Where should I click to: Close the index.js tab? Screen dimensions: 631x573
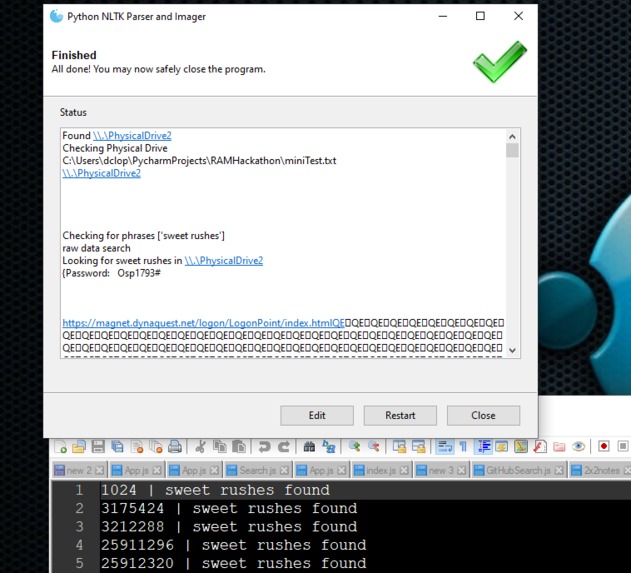(404, 470)
